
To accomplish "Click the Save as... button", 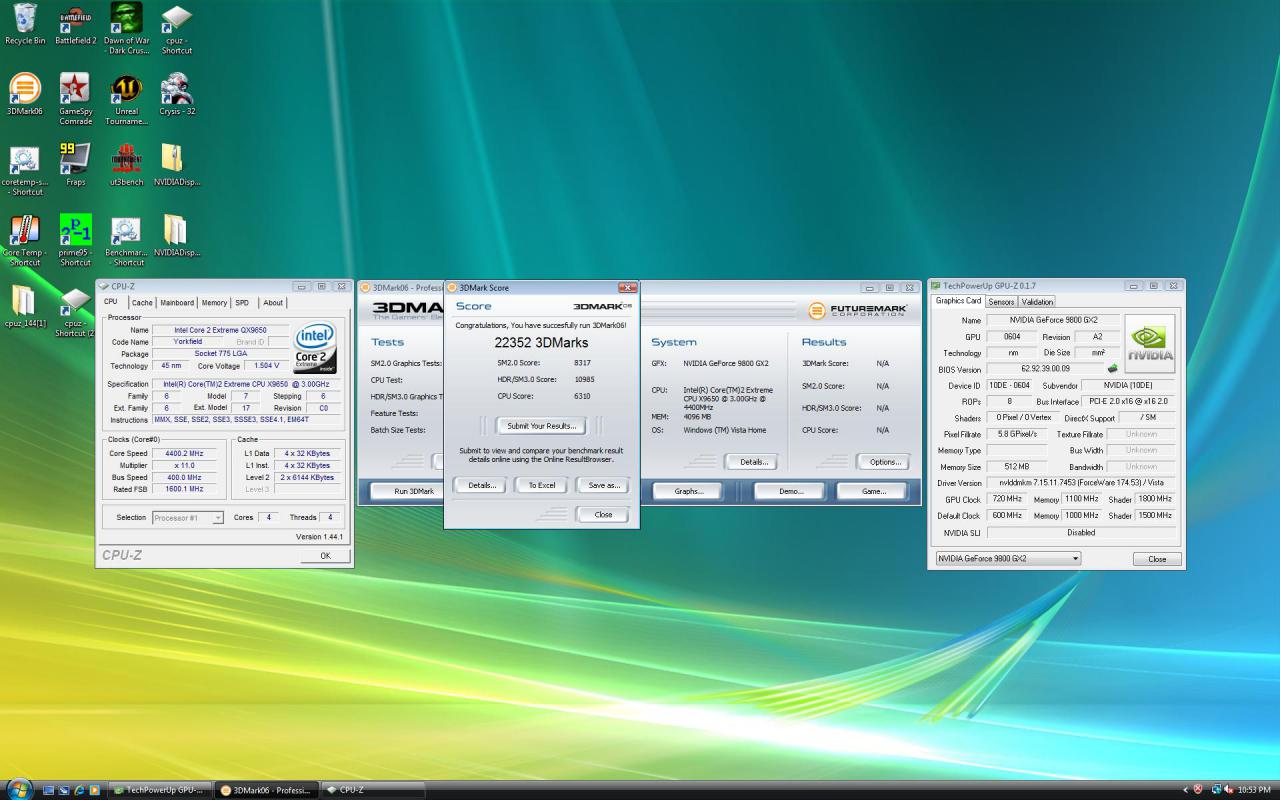I will pyautogui.click(x=603, y=485).
